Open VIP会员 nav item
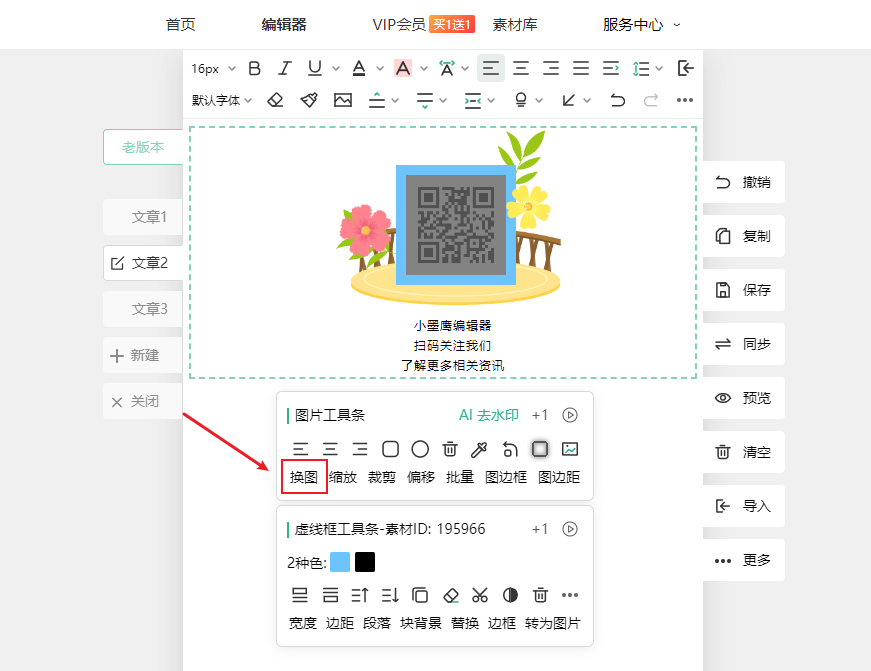The height and width of the screenshot is (671, 871). 399,24
